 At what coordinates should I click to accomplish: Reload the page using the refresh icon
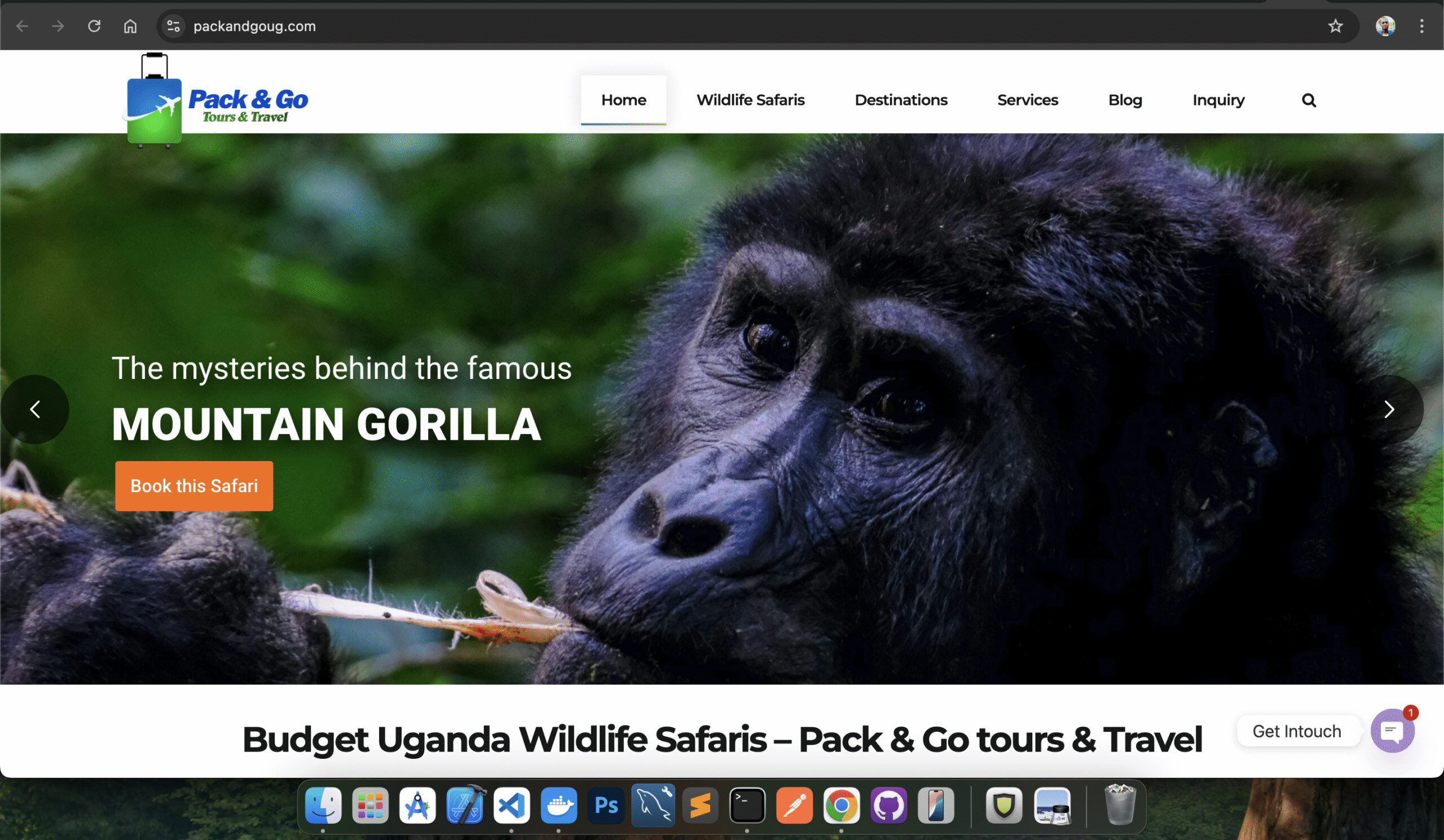pyautogui.click(x=94, y=26)
